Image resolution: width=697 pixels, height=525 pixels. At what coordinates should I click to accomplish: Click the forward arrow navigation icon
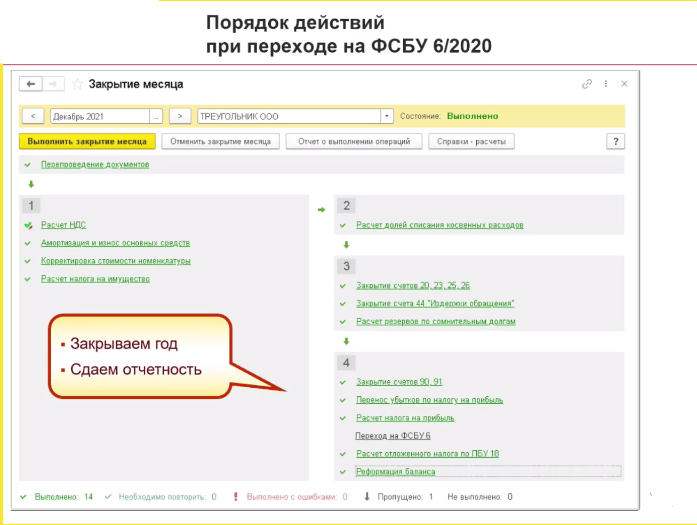tap(53, 84)
